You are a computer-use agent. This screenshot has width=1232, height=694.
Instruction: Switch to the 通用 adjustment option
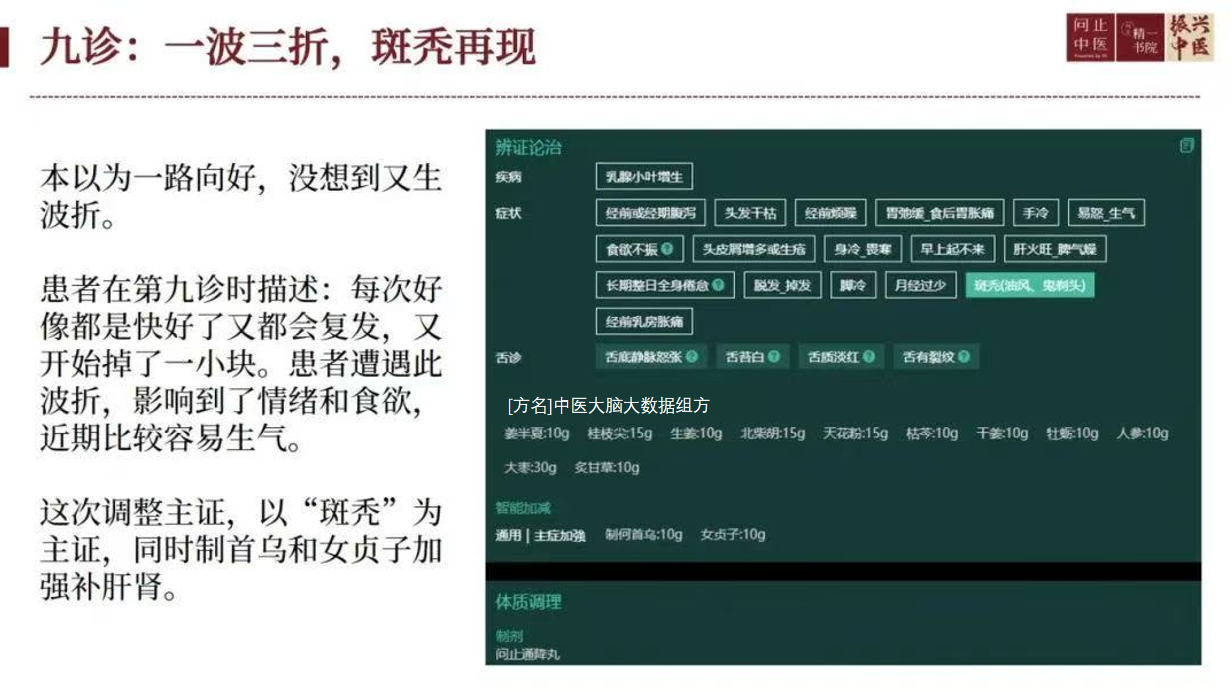(x=508, y=535)
